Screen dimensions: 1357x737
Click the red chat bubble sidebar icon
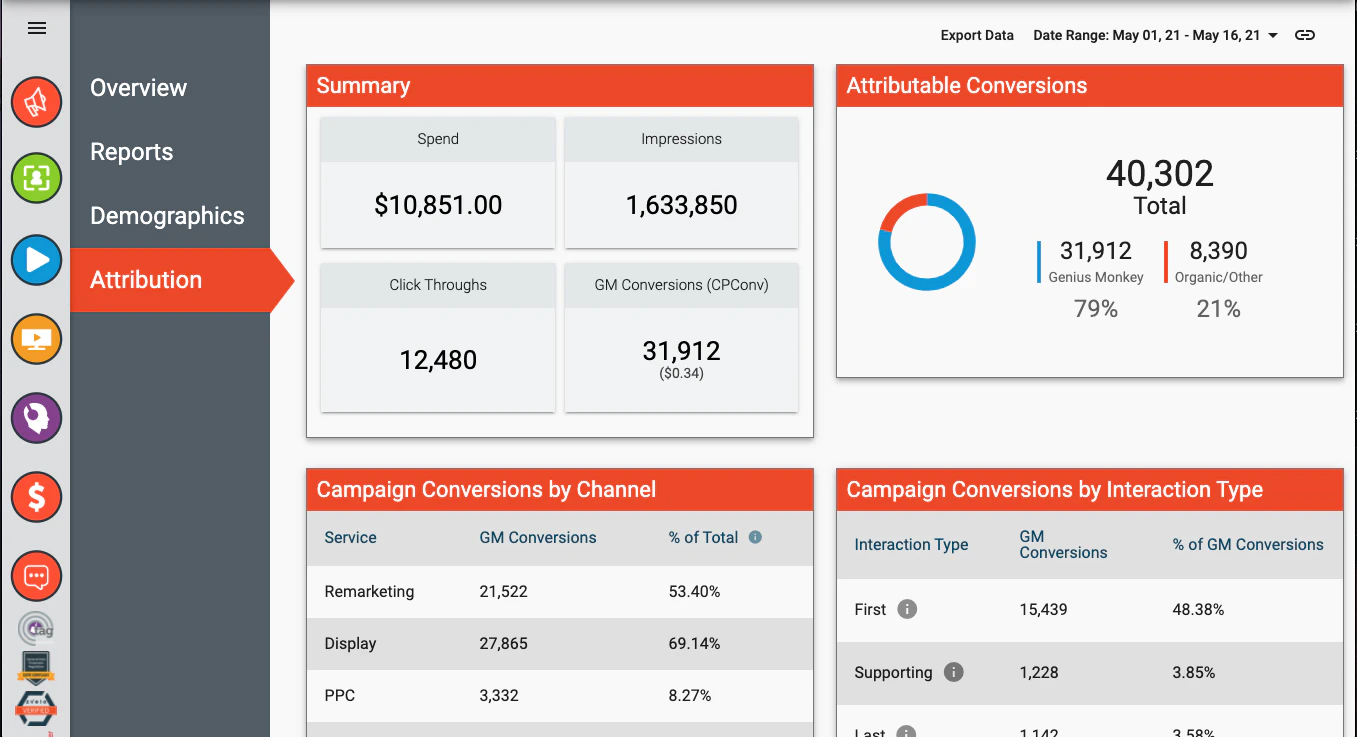coord(37,576)
